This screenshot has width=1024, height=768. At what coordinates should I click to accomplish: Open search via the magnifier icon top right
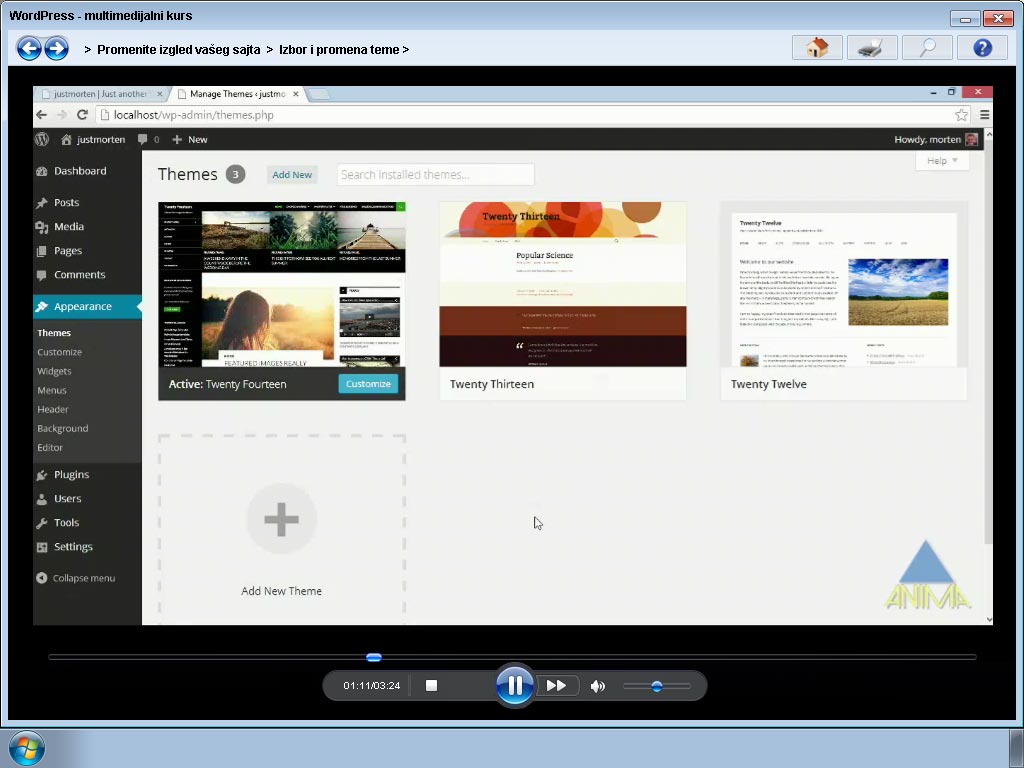pos(926,47)
